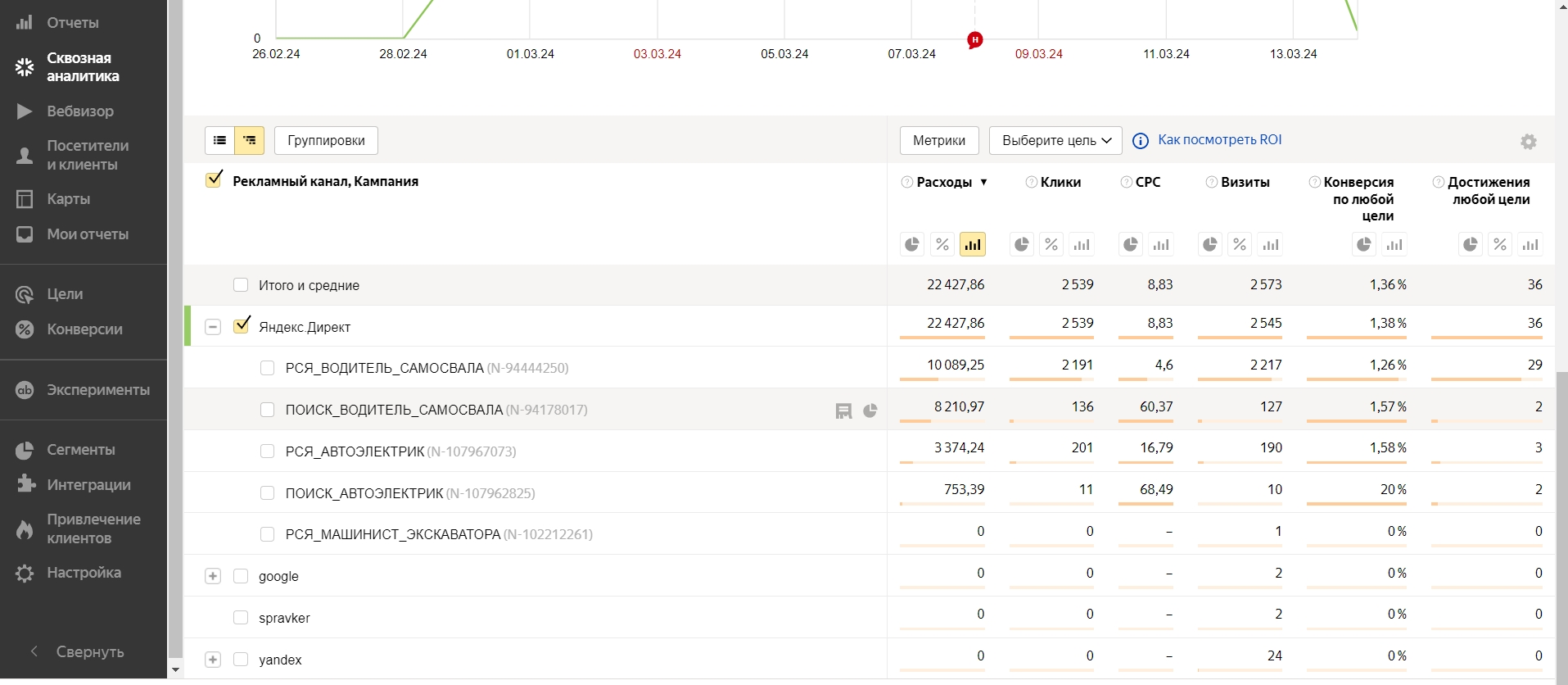Switch to flat list view toggle
This screenshot has height=685, width=1568.
click(219, 140)
